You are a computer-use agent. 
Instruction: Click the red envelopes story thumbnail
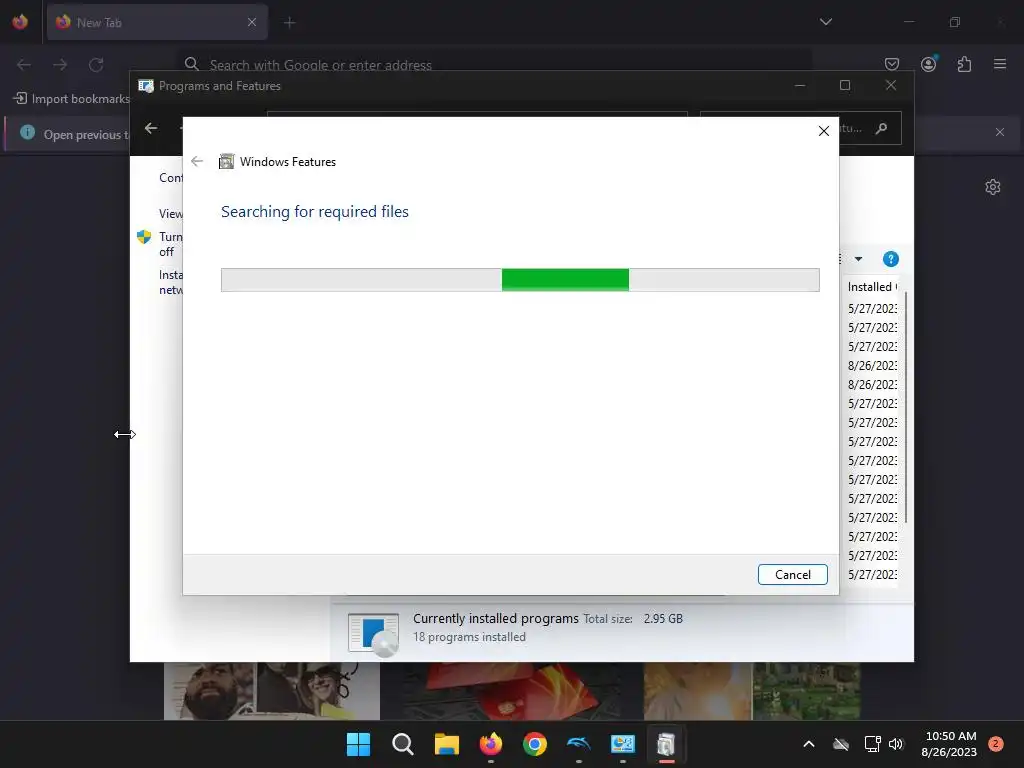(x=511, y=691)
